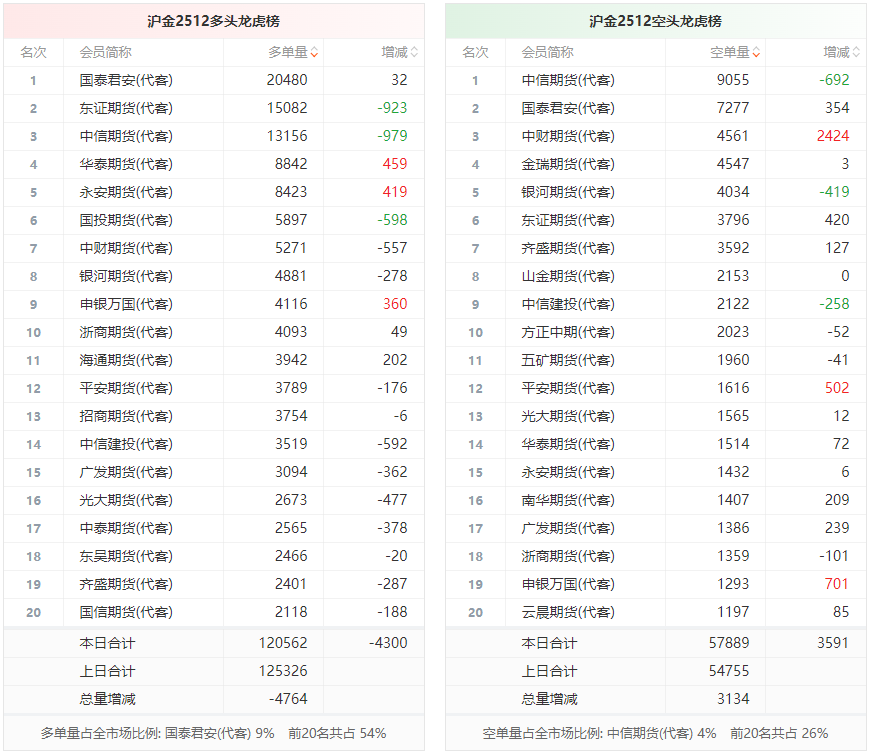Click green change value -923
This screenshot has height=754, width=870.
[392, 108]
